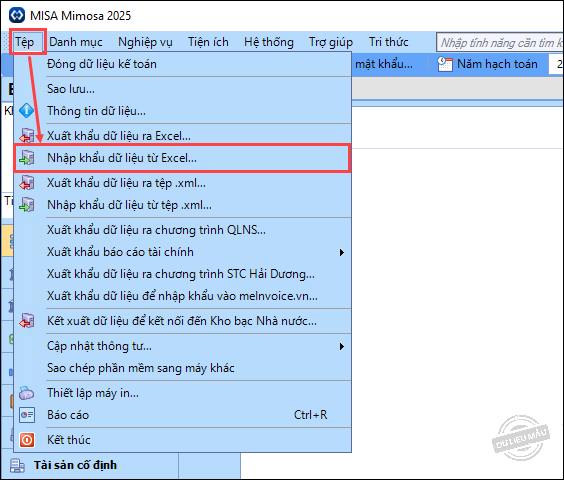This screenshot has height=480, width=564.
Task: Click the feature search input field
Action: 500,43
